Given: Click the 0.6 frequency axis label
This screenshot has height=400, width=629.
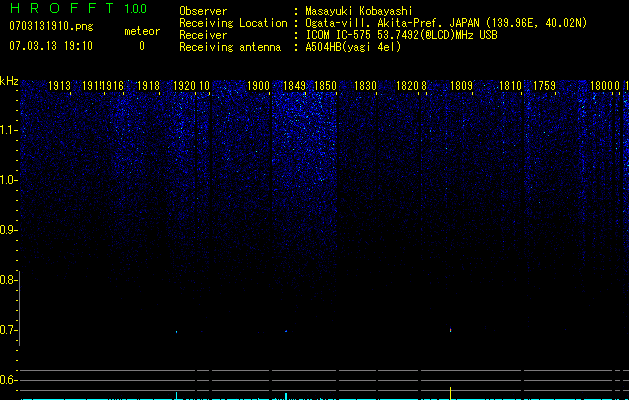Looking at the screenshot, I should (8, 380).
